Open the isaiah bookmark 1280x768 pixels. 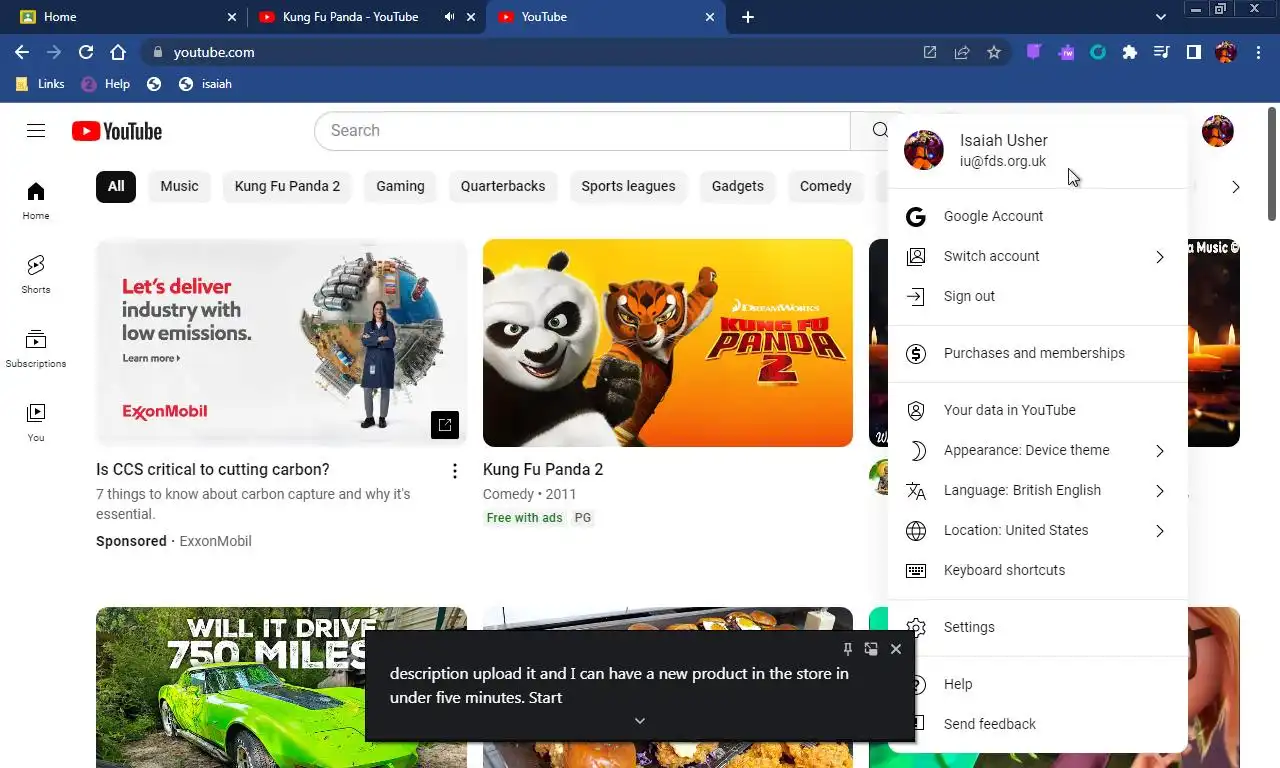[205, 84]
